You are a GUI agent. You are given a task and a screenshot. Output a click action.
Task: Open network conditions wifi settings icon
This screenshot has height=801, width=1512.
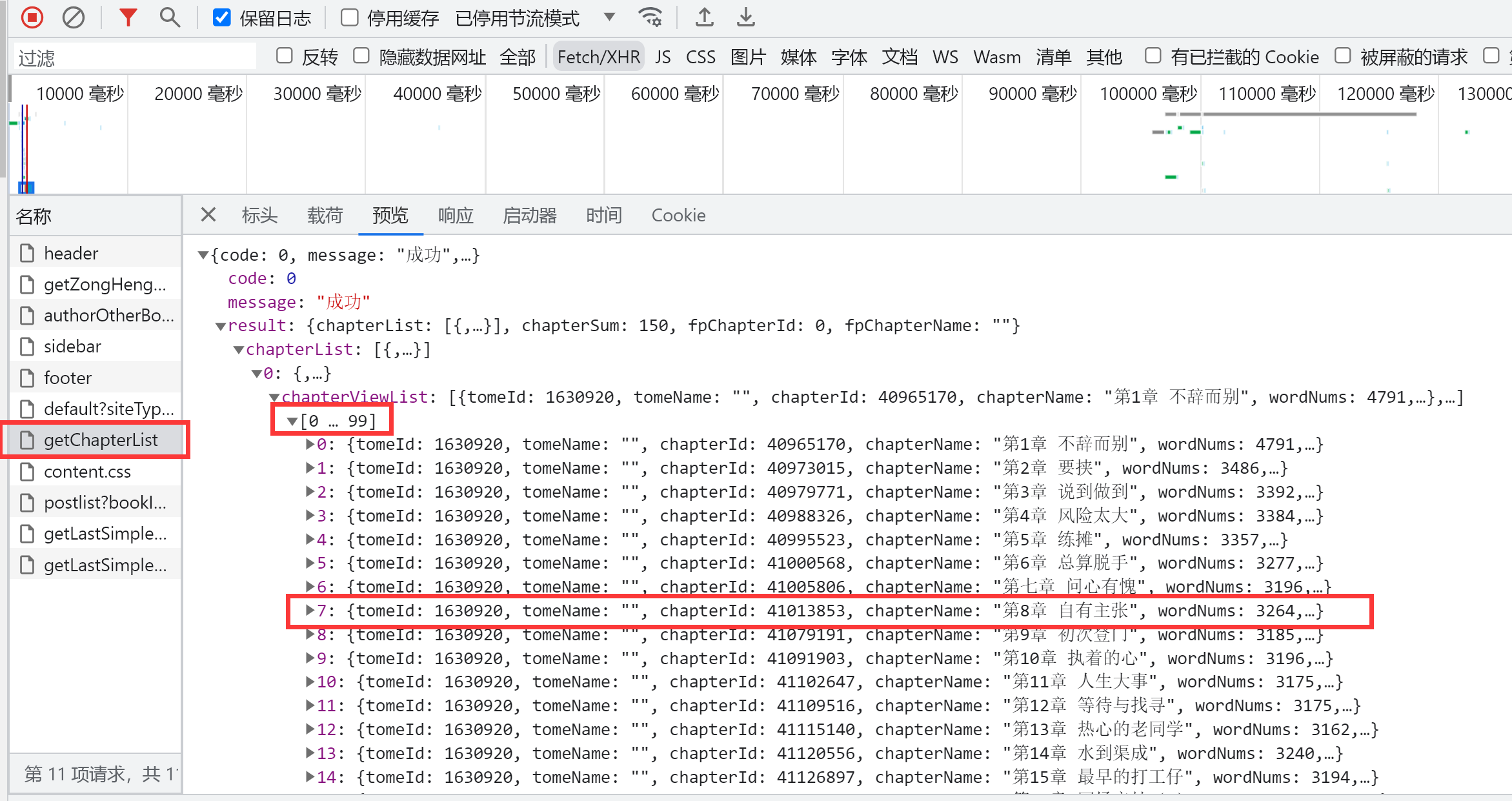(650, 17)
